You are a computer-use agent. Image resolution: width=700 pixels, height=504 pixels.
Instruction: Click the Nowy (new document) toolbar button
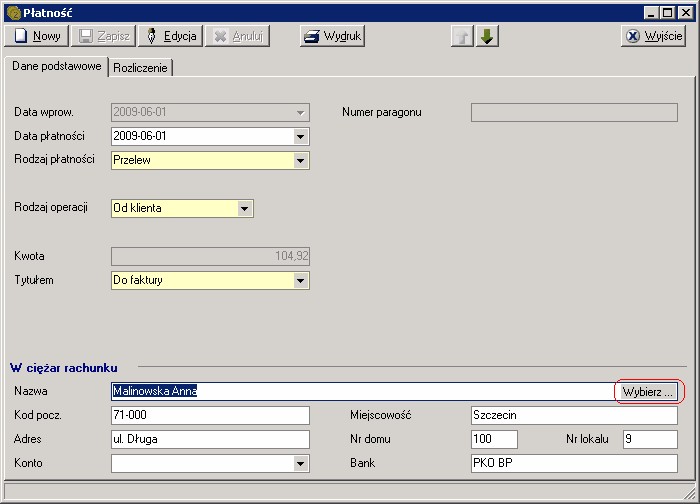tap(37, 36)
